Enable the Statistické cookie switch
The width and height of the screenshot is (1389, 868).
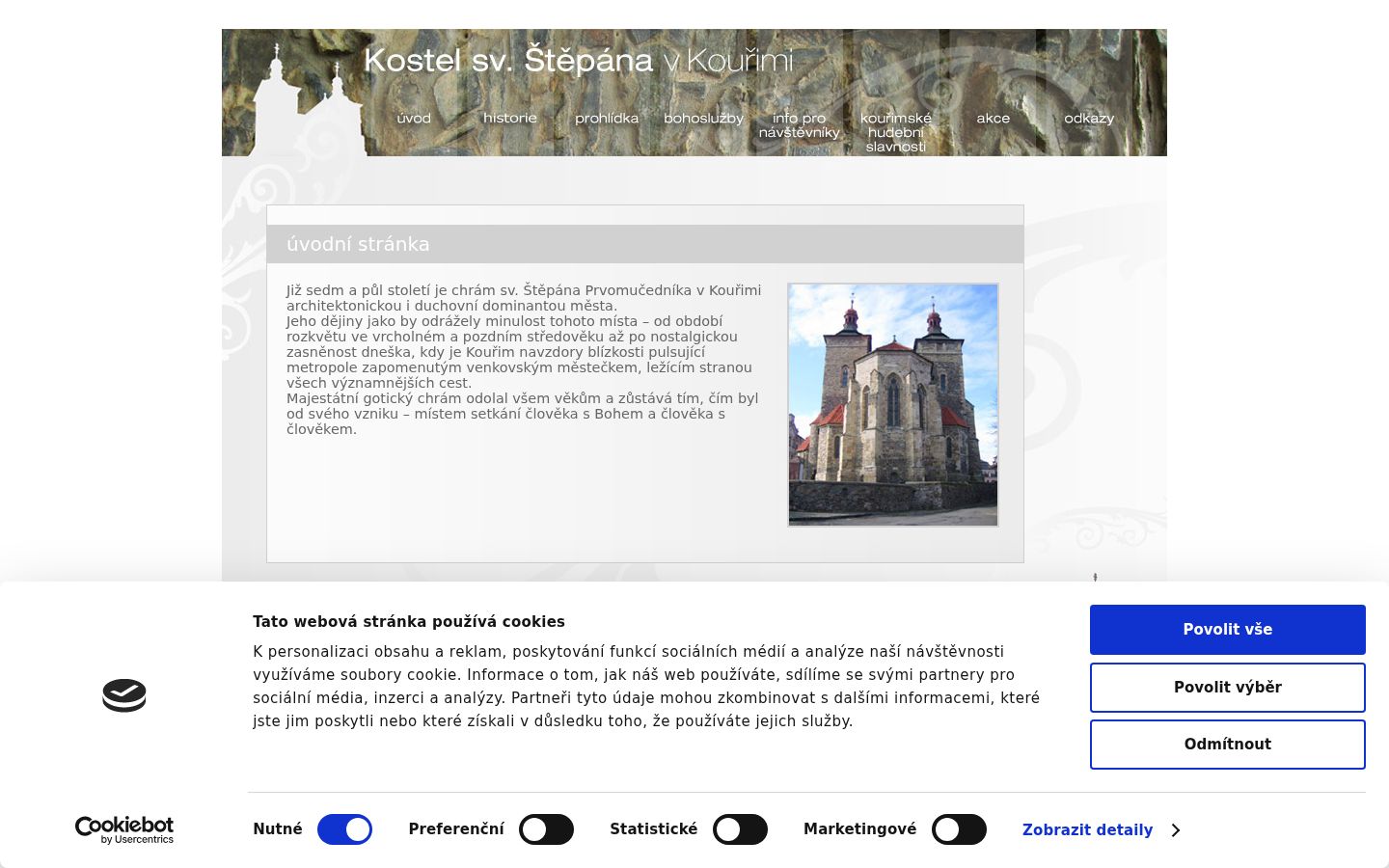pyautogui.click(x=740, y=829)
